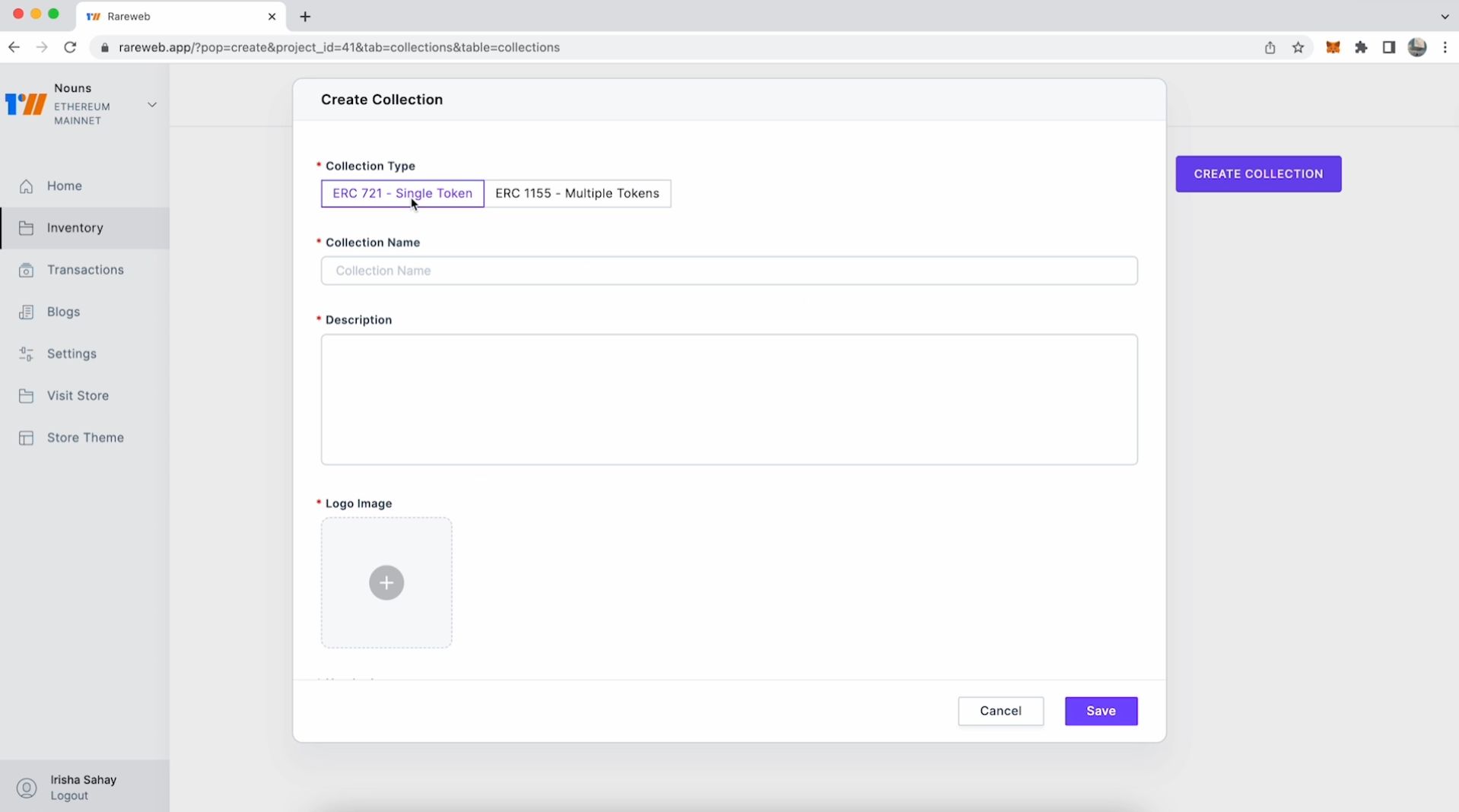Click the Transactions sidebar icon
This screenshot has height=812, width=1459.
27,270
